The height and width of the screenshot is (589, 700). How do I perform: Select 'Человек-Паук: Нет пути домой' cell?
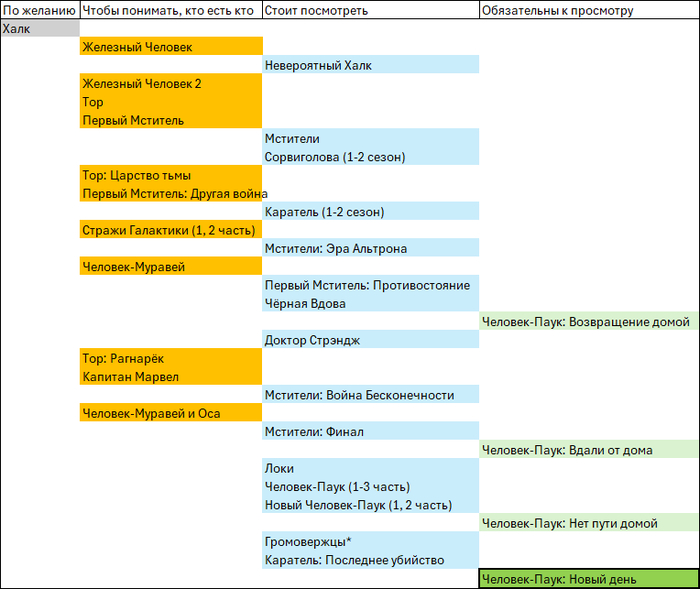click(x=589, y=522)
